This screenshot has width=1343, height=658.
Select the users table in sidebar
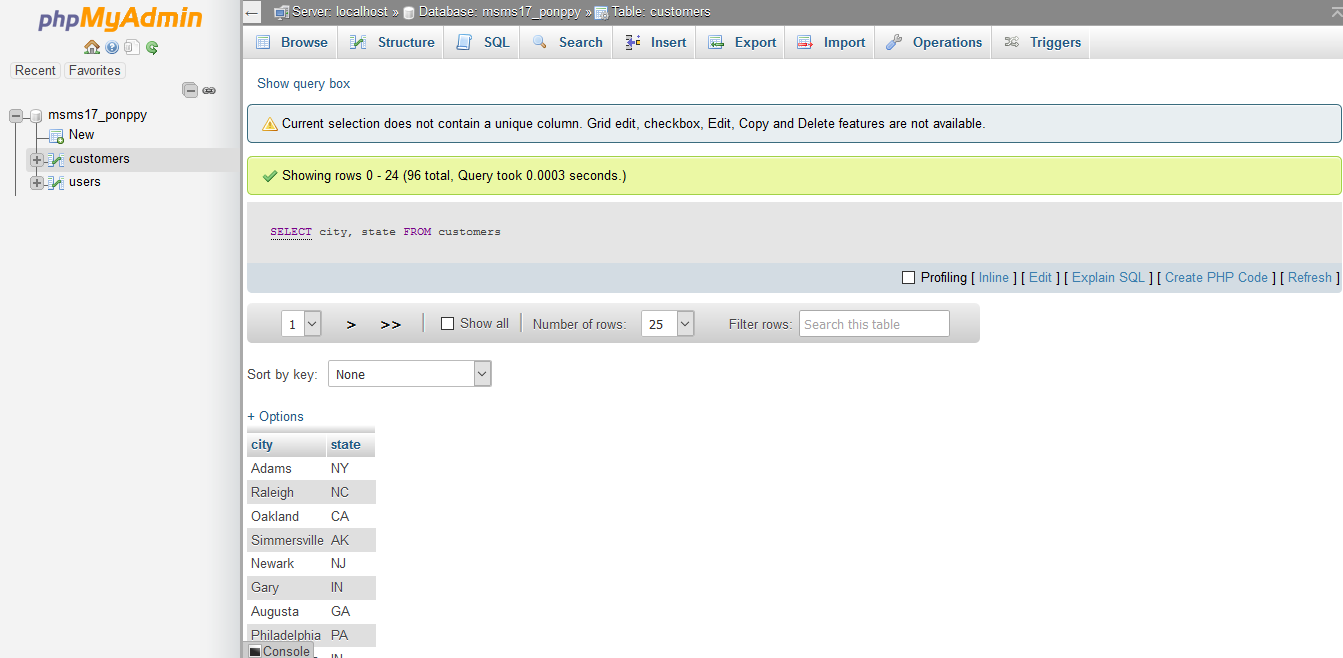(85, 182)
